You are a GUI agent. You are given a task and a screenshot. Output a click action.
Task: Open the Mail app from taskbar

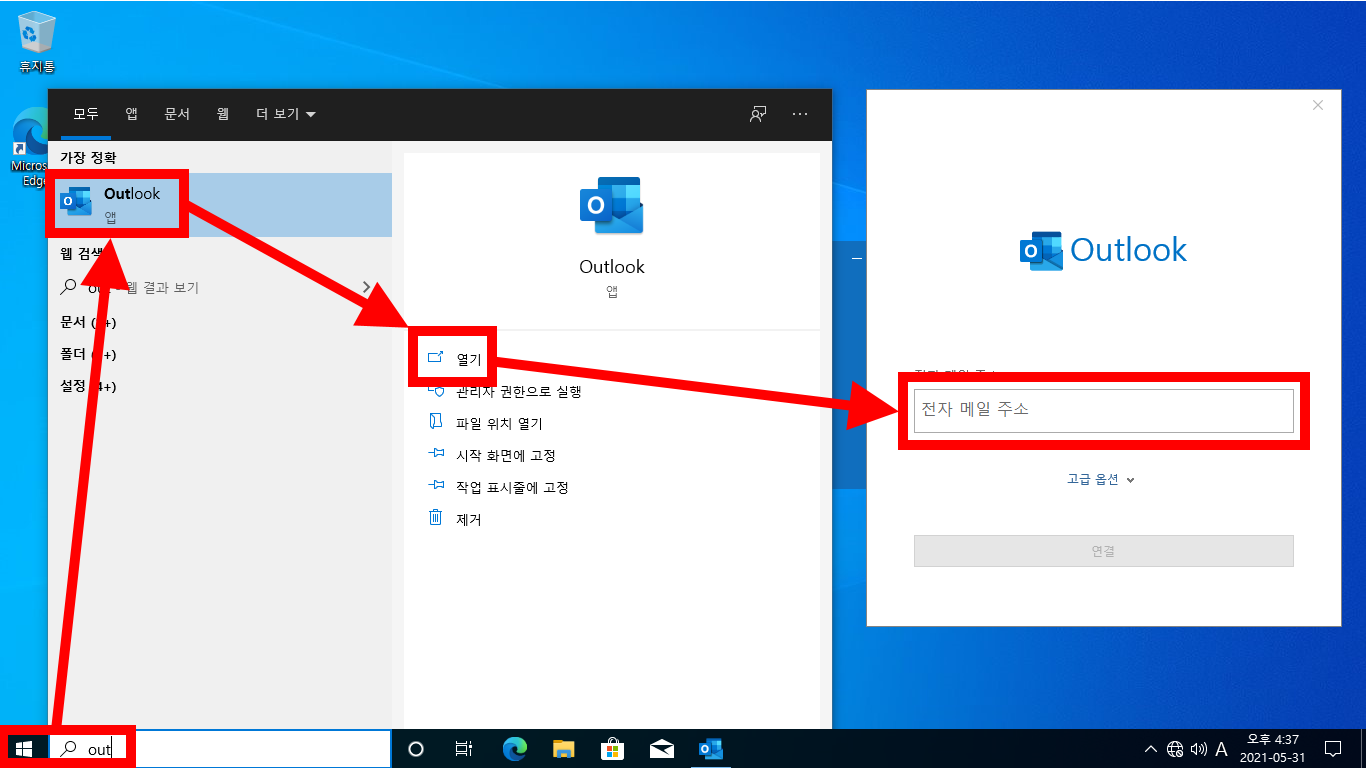pos(661,748)
